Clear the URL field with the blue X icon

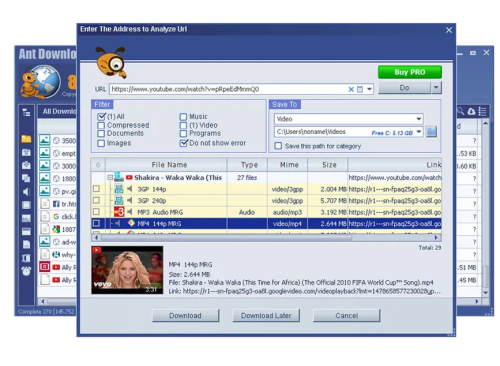click(351, 89)
